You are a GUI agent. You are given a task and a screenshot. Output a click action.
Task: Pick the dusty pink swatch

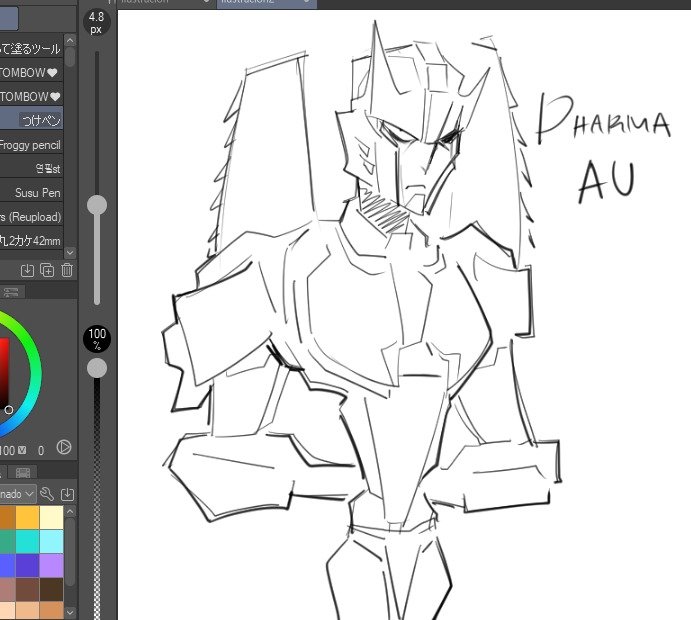point(7,589)
